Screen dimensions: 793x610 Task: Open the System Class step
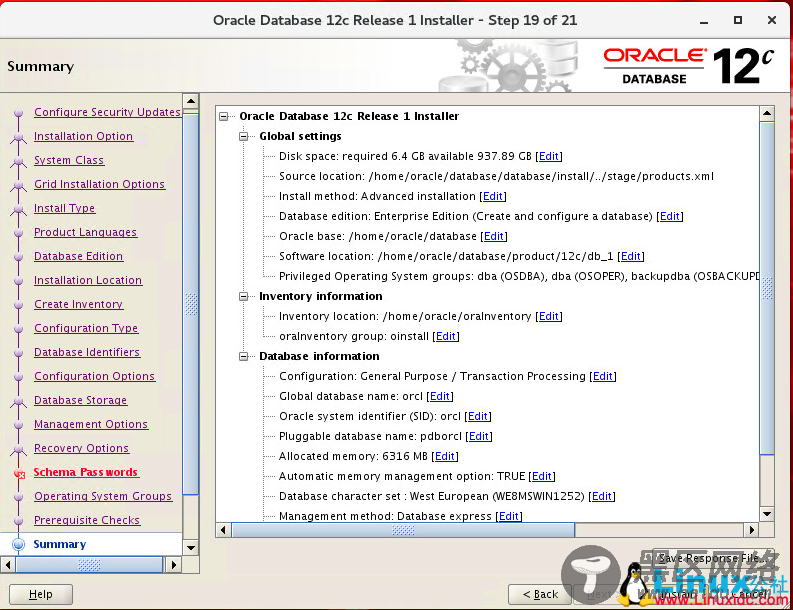69,160
